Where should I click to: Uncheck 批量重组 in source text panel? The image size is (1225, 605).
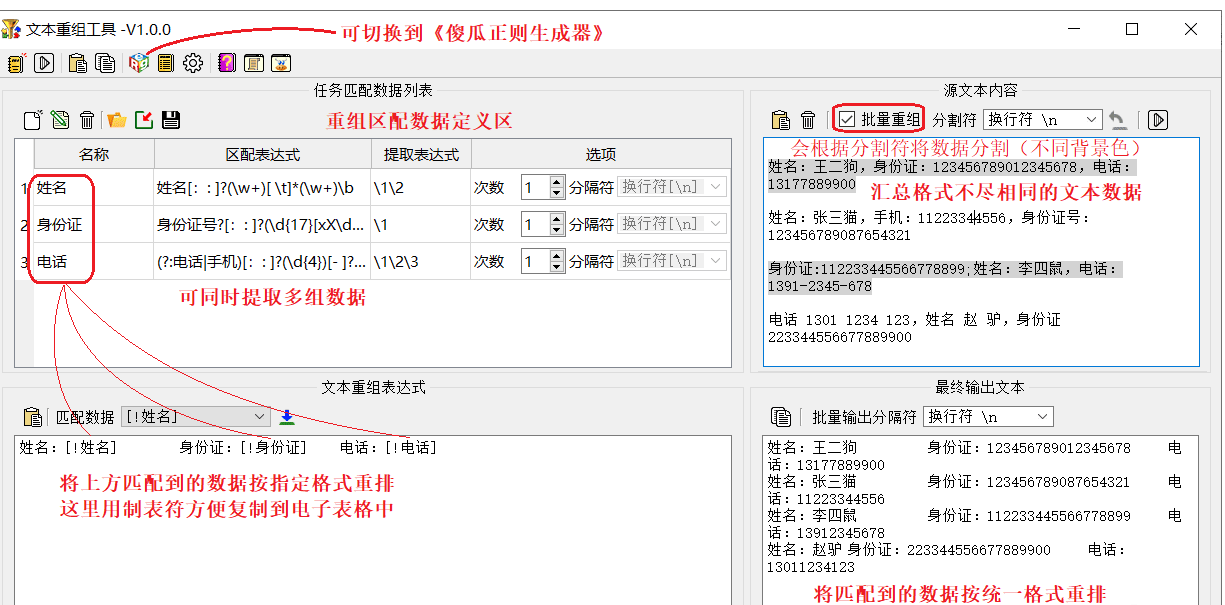click(846, 119)
